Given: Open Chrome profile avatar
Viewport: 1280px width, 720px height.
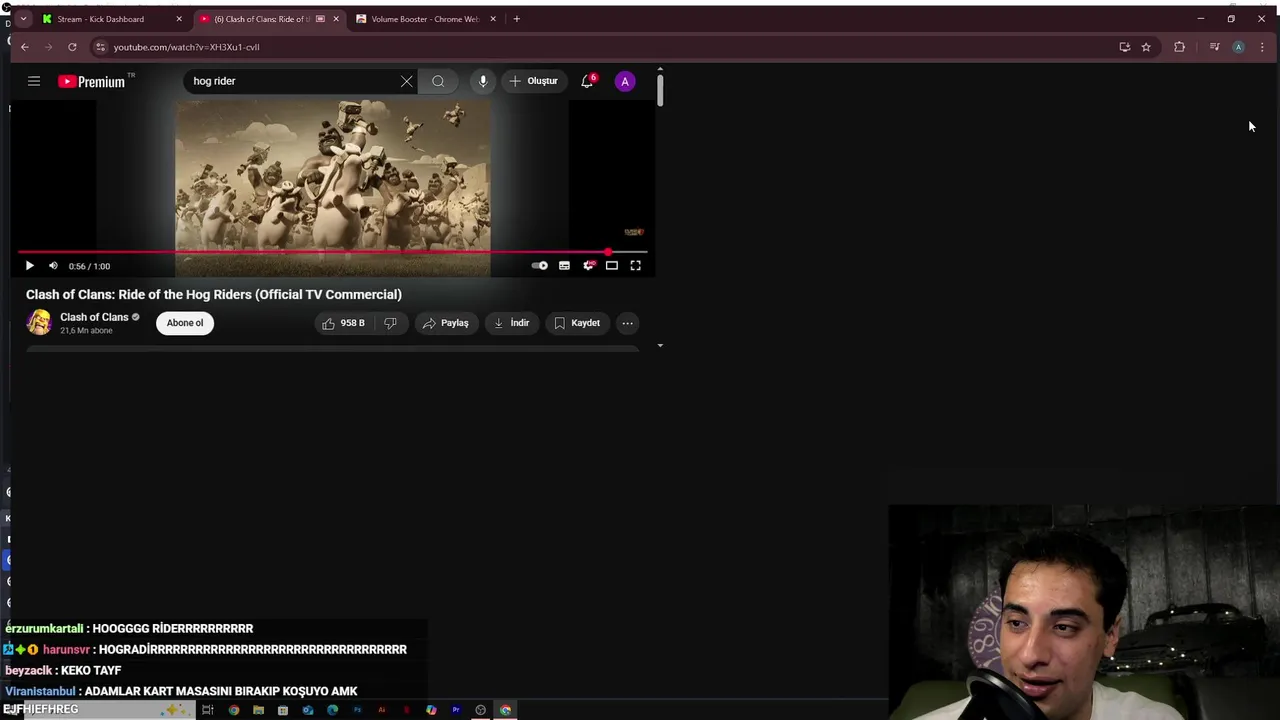Looking at the screenshot, I should [1238, 47].
